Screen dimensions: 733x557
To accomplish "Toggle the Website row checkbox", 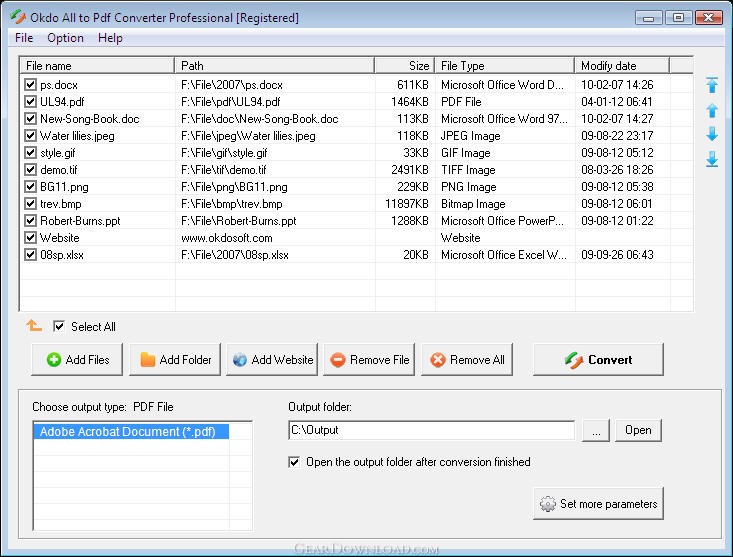I will point(30,237).
